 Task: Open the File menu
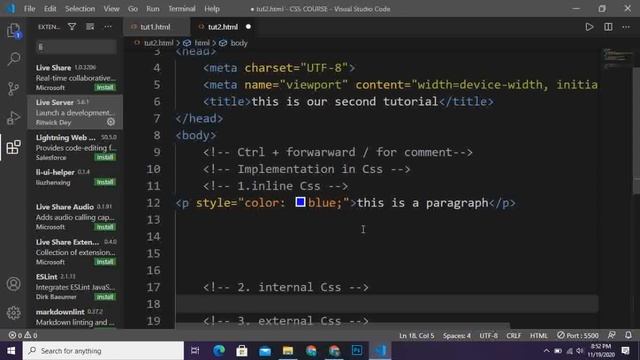tap(29, 9)
